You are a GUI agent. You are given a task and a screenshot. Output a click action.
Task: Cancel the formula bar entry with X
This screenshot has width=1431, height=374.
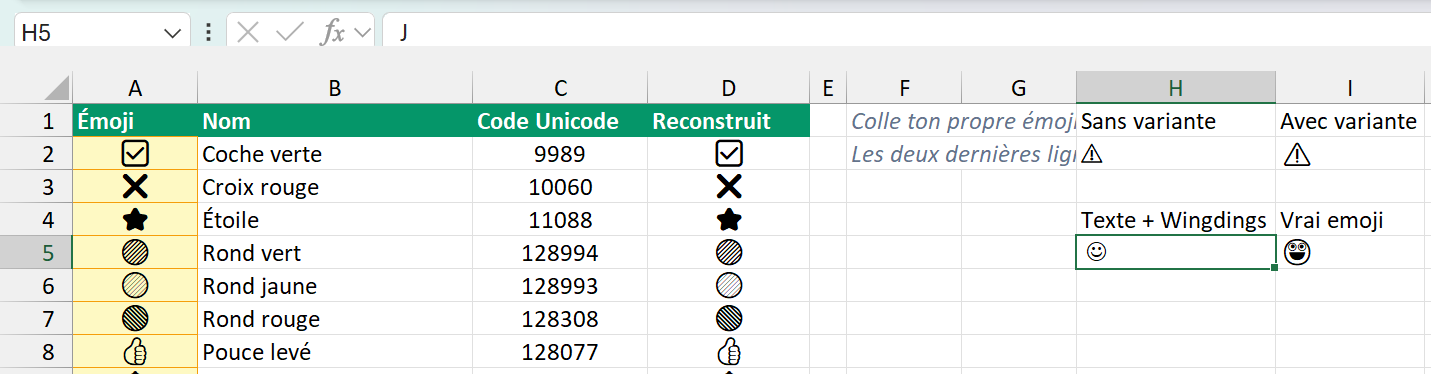click(248, 33)
